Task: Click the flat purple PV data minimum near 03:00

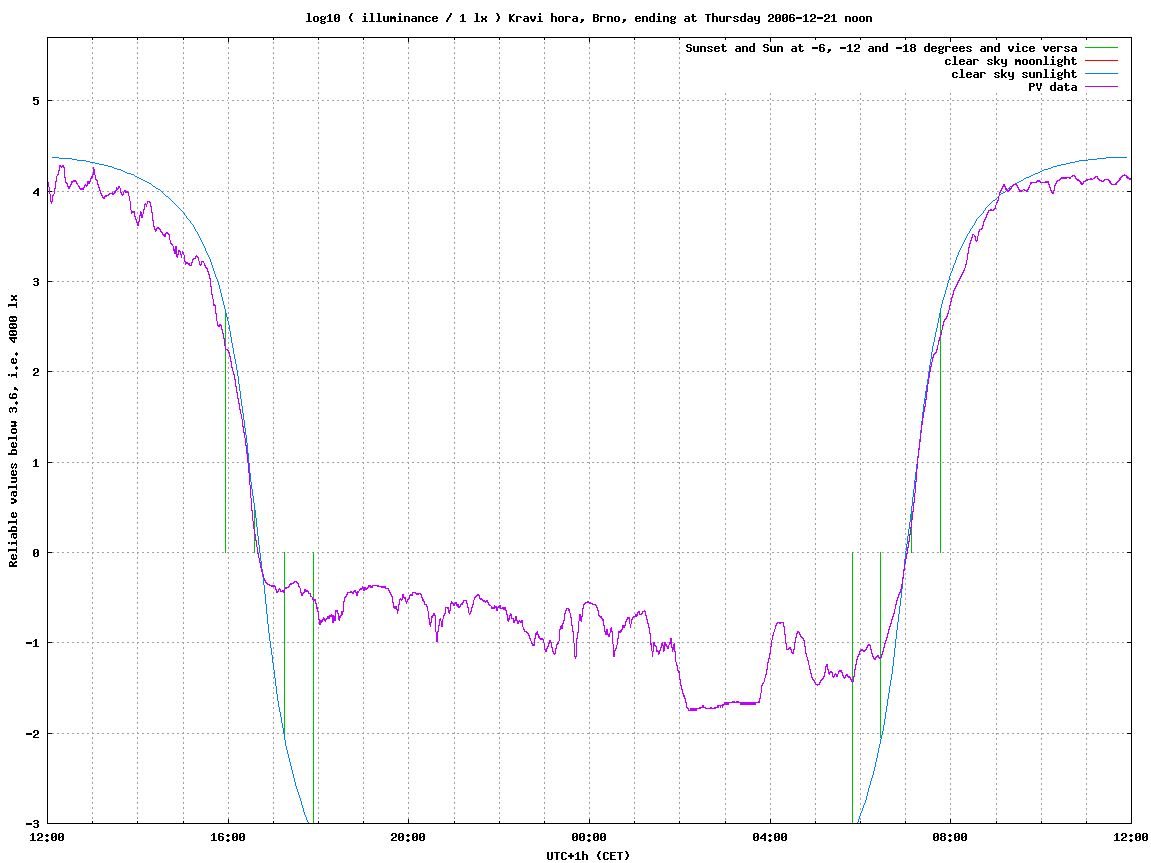Action: [723, 705]
